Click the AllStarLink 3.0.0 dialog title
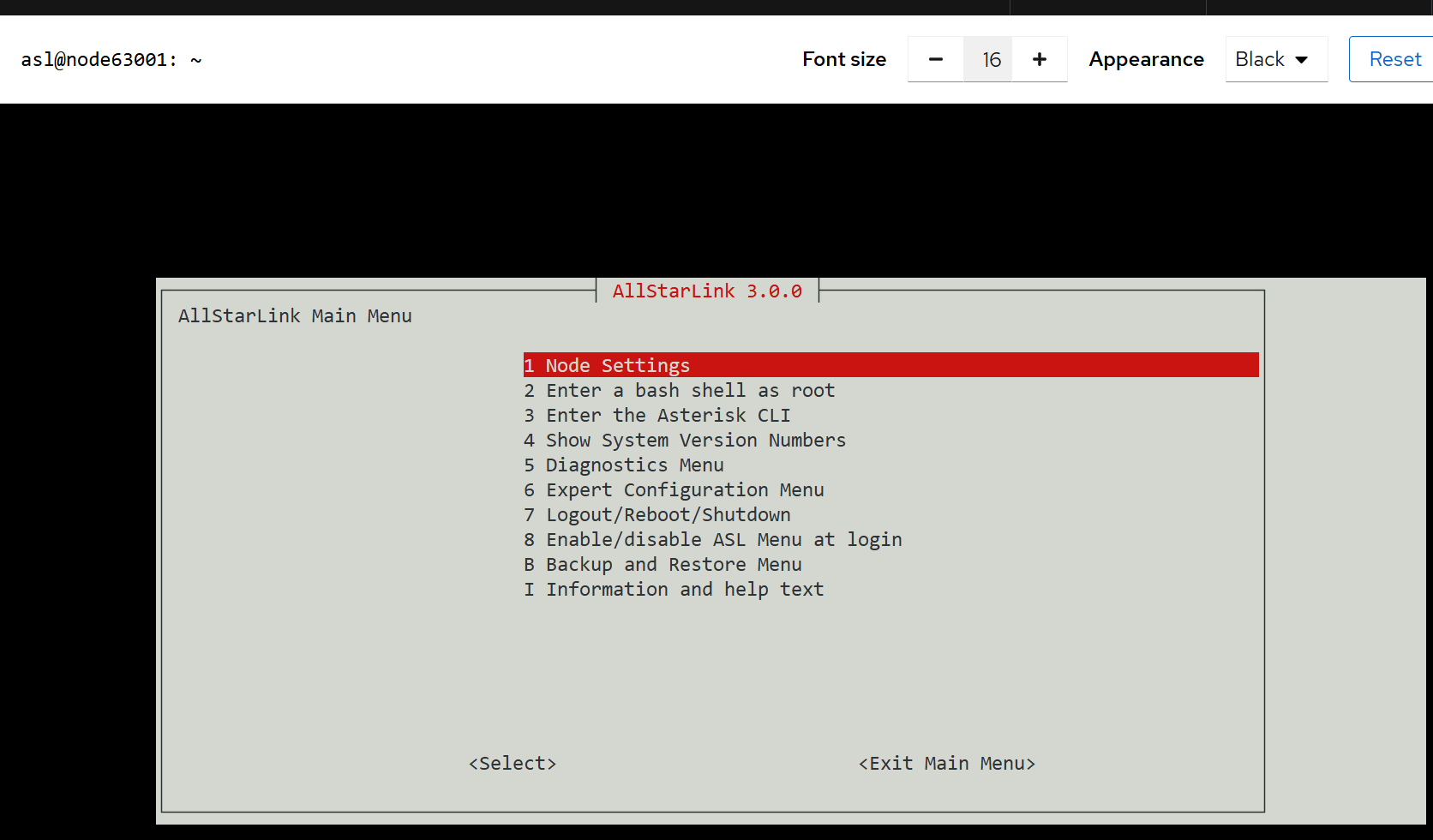The image size is (1433, 840). (707, 291)
